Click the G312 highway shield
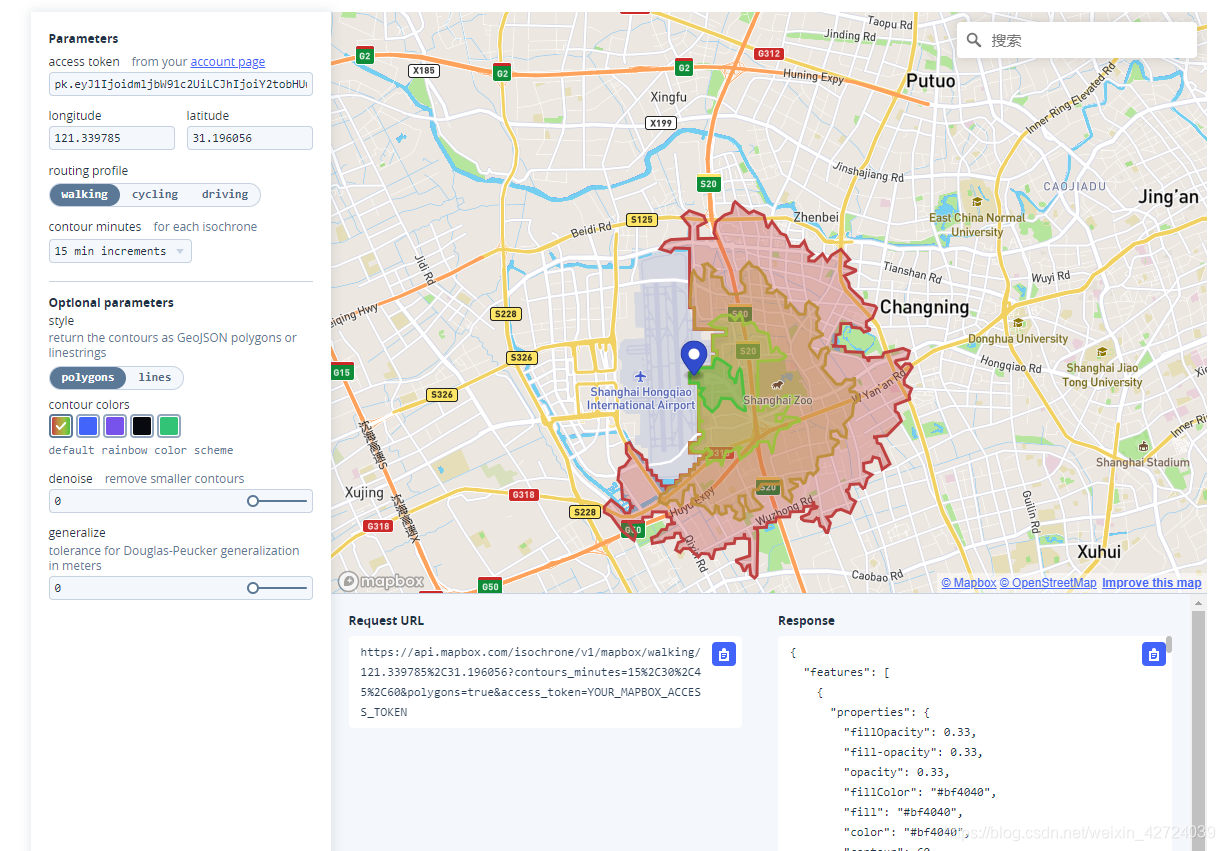Image resolution: width=1225 pixels, height=851 pixels. click(769, 53)
